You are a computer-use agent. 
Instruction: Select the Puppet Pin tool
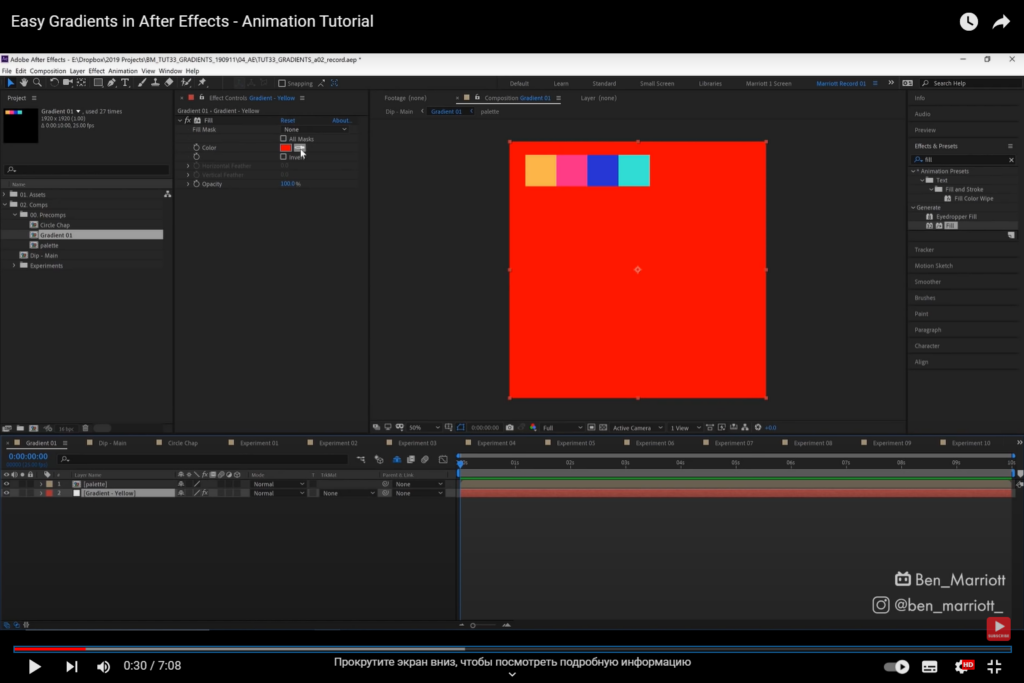coord(202,83)
